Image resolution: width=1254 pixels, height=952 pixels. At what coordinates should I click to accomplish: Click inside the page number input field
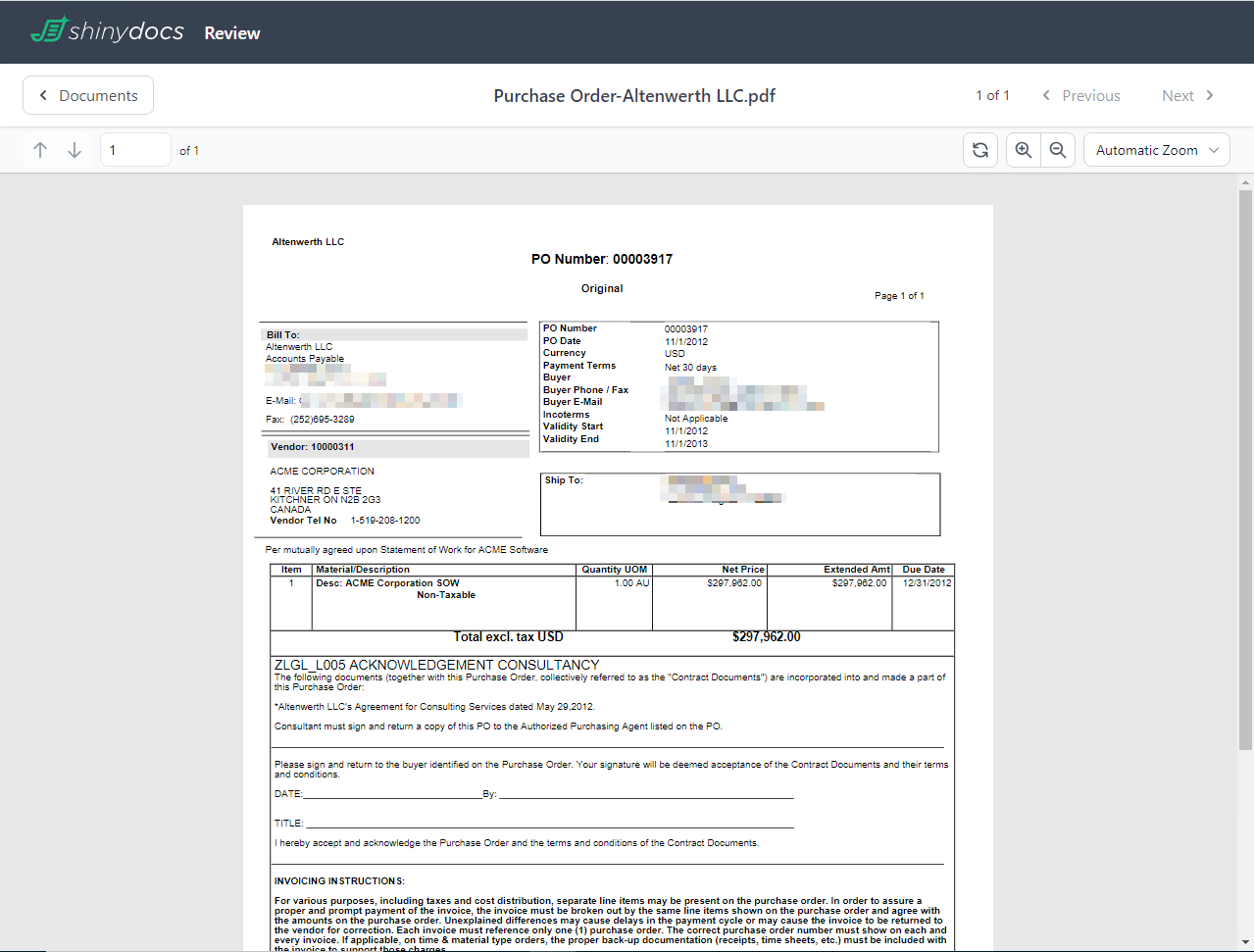(x=134, y=149)
